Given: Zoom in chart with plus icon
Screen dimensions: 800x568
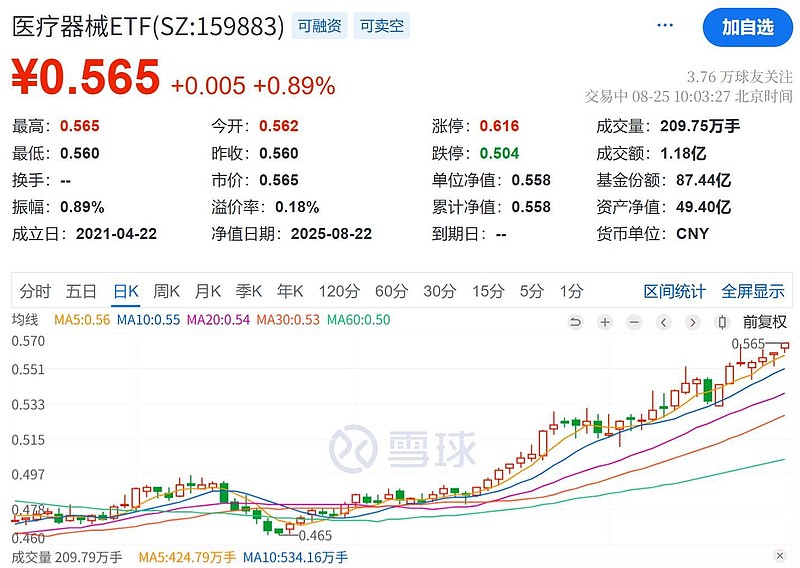Looking at the screenshot, I should pyautogui.click(x=605, y=322).
